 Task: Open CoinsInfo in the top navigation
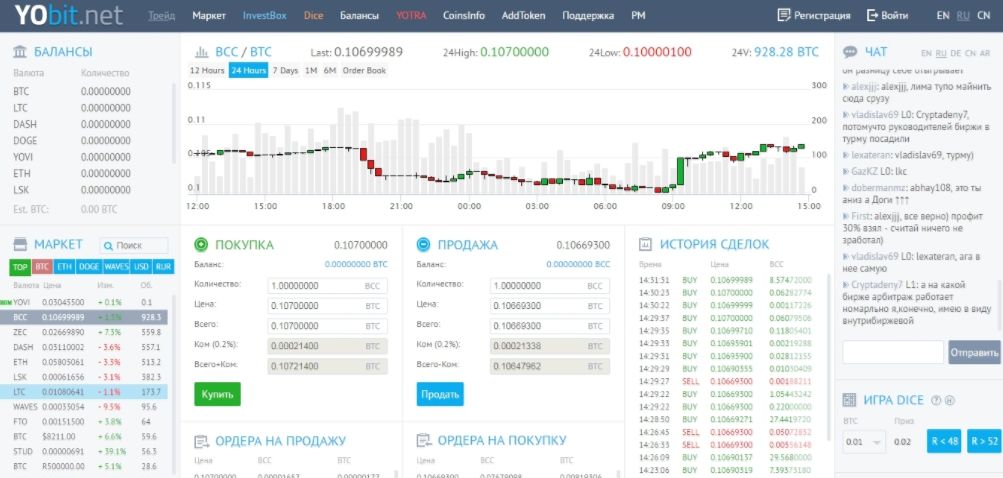coord(464,15)
